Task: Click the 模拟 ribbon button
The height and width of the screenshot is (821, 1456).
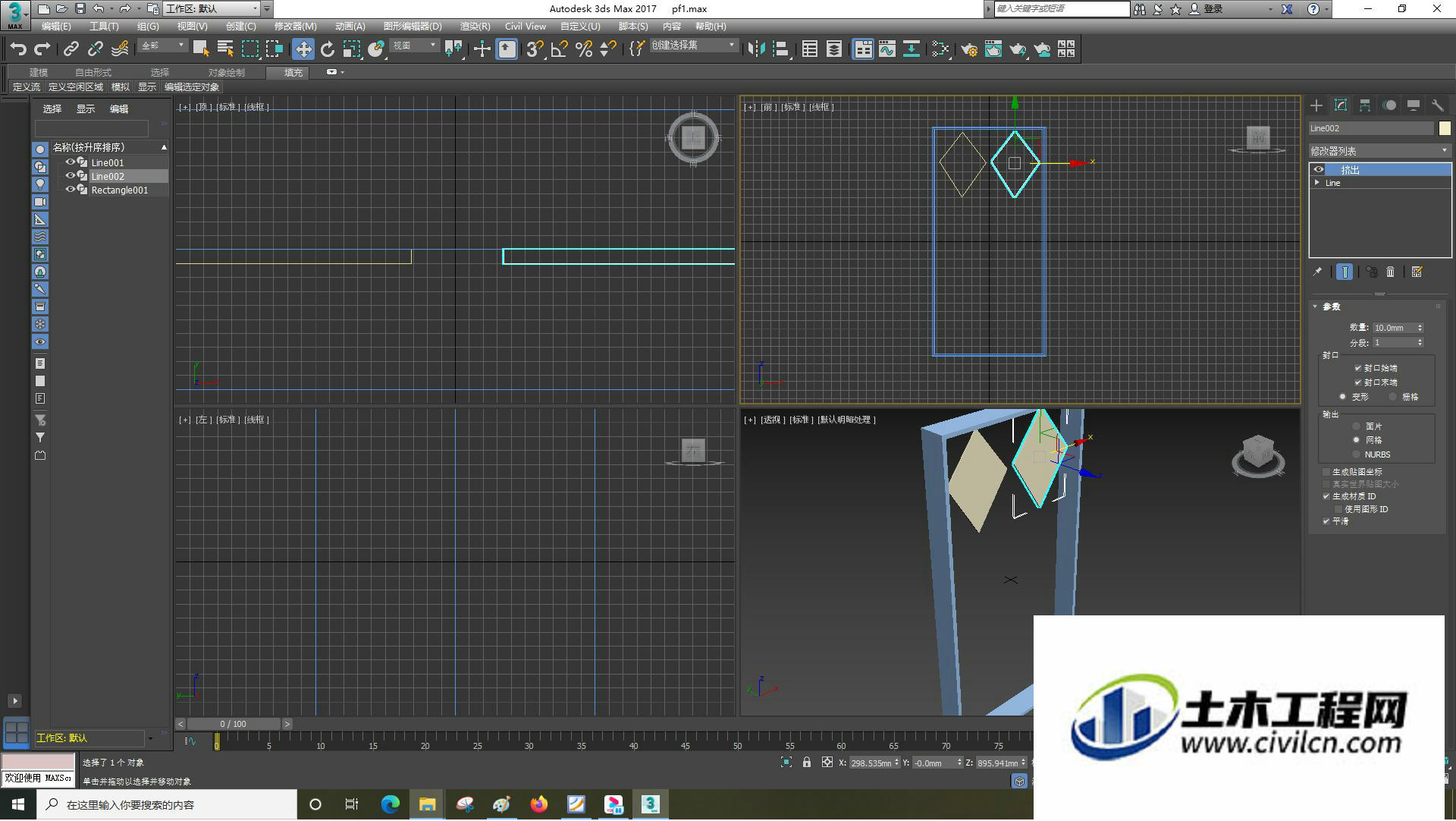Action: (x=121, y=87)
